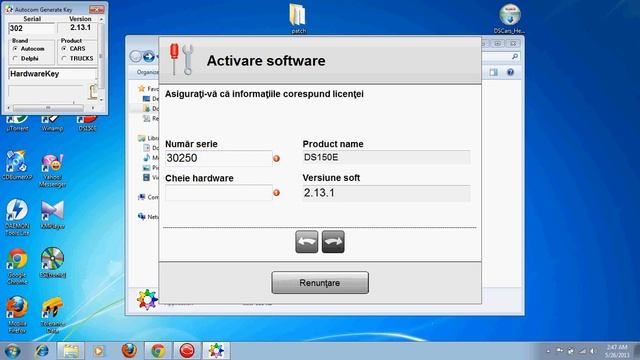Click the keygen vertical scrollbar thumb
The height and width of the screenshot is (360, 640).
(x=101, y=56)
